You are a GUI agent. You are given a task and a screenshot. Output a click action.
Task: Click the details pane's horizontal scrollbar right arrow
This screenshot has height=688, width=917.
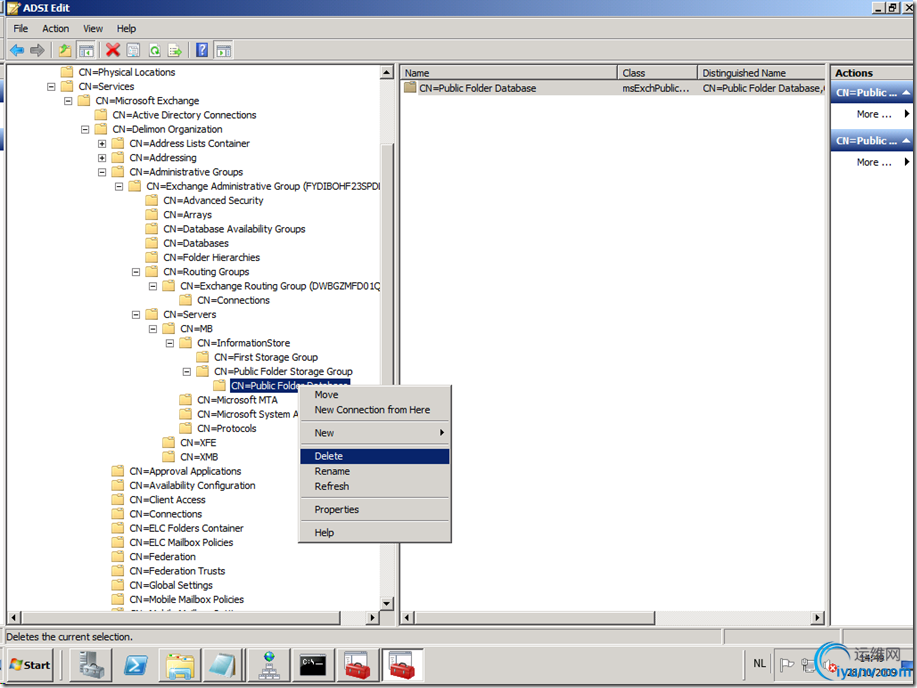click(818, 618)
